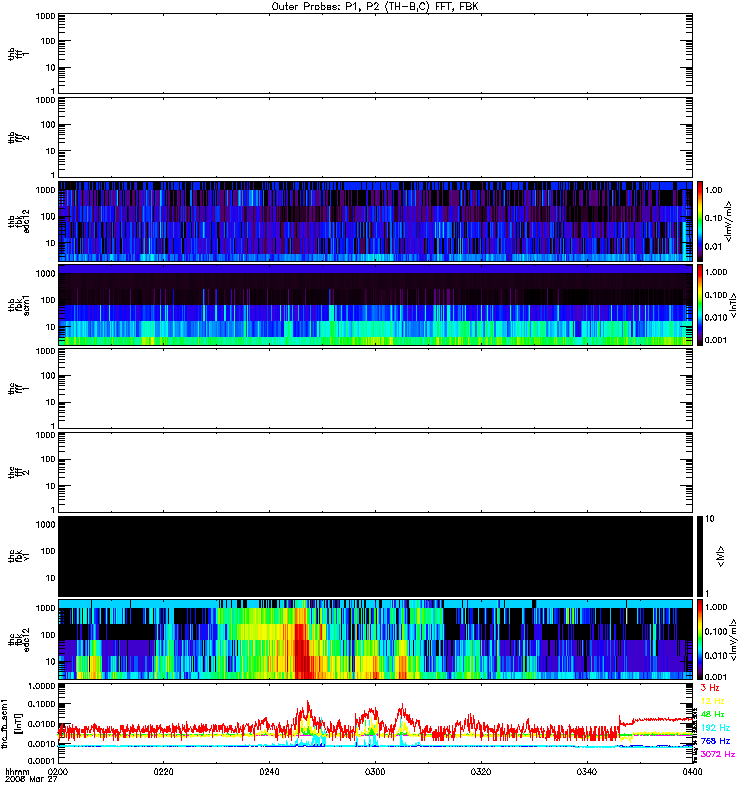Click the empty 'thb fff 1' panel
The width and height of the screenshot is (750, 800).
[375, 54]
